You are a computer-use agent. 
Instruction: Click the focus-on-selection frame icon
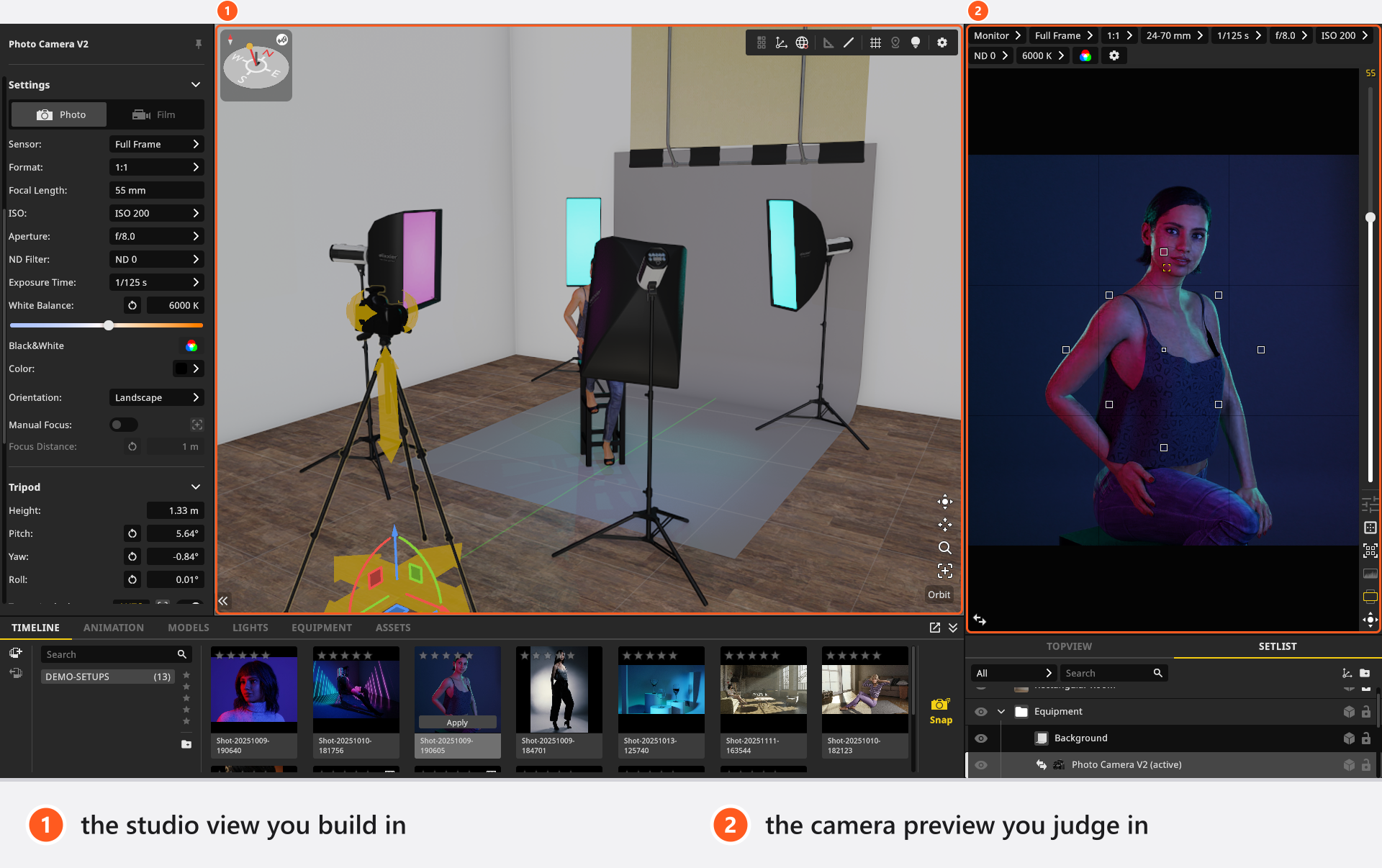tap(944, 571)
